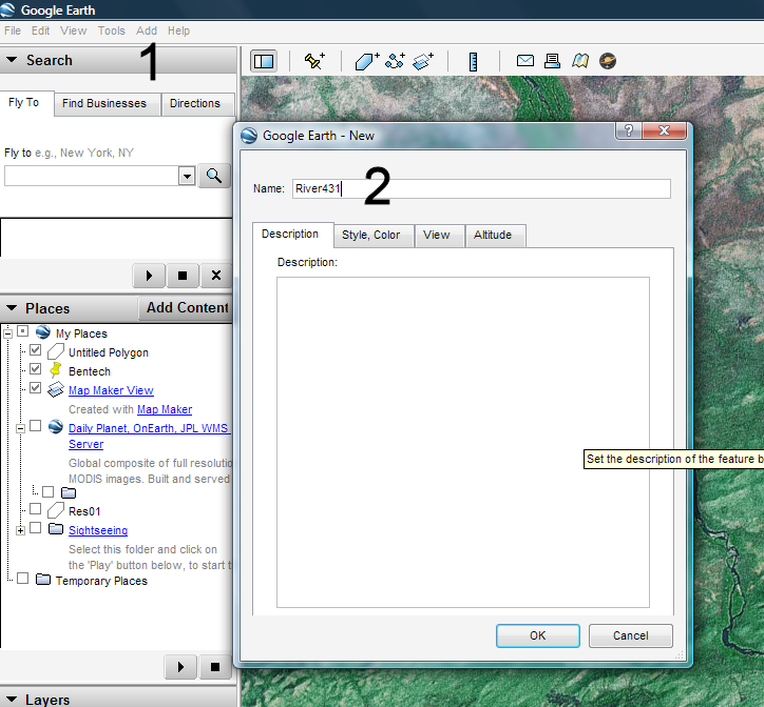Image resolution: width=764 pixels, height=707 pixels.
Task: Click the Search panel stop button
Action: point(182,276)
